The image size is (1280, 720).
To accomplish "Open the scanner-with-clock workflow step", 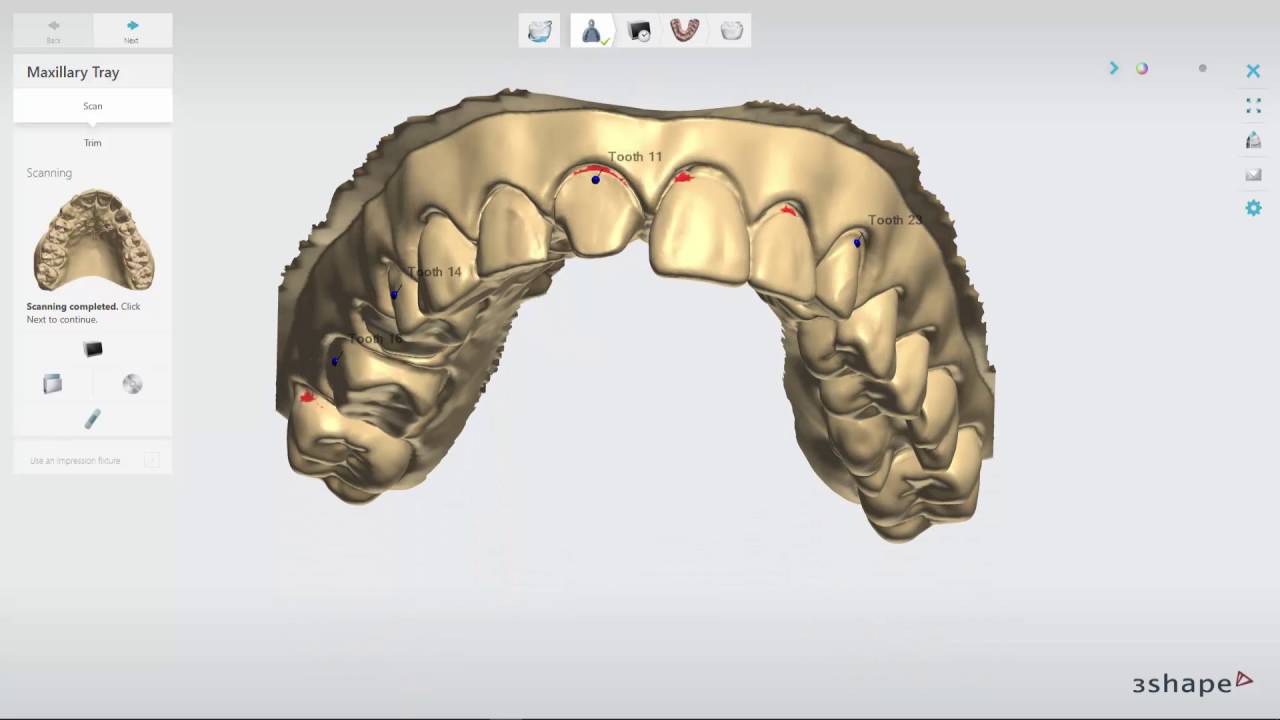I will coord(639,31).
